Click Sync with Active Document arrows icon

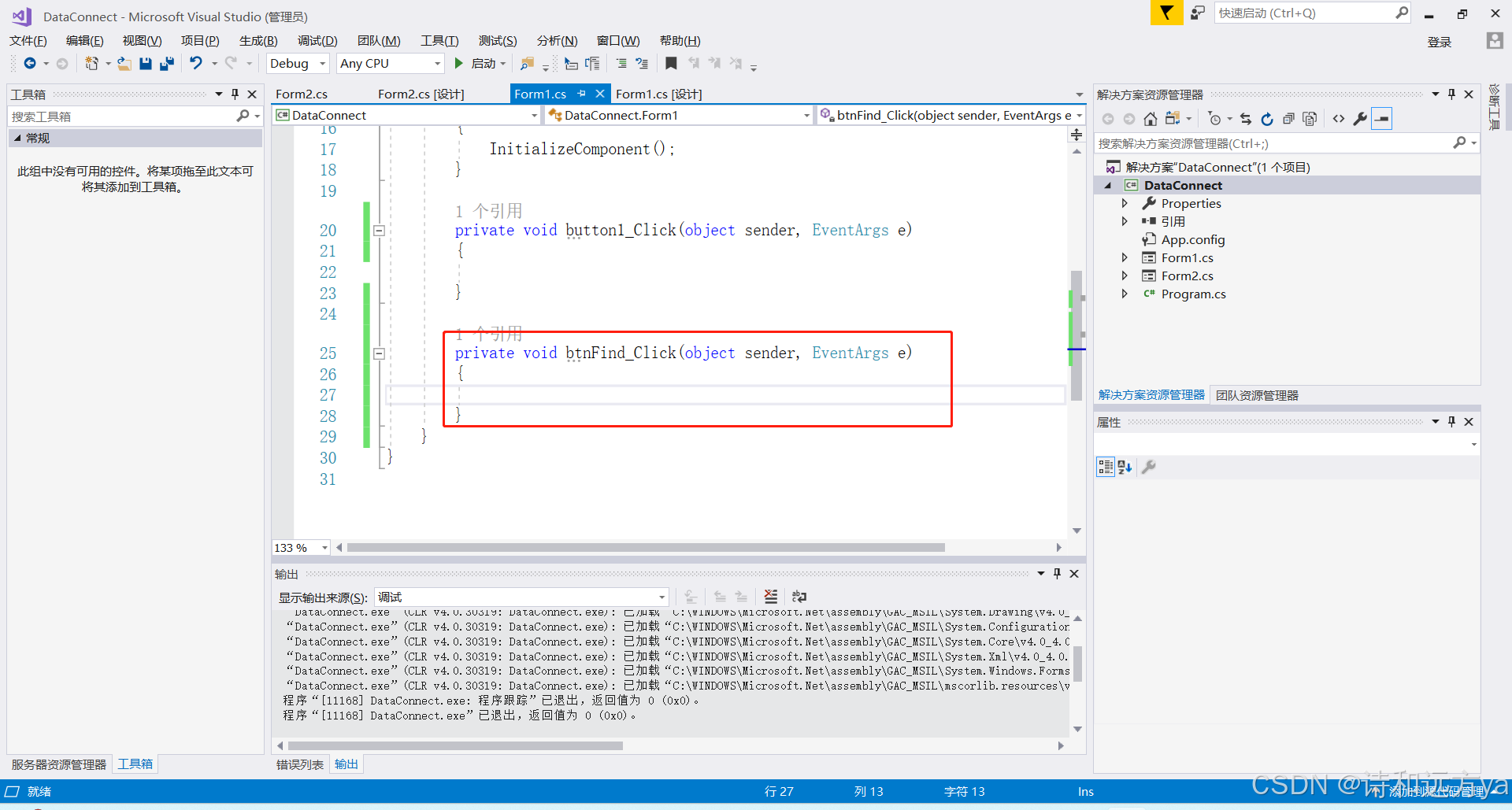tap(1246, 119)
